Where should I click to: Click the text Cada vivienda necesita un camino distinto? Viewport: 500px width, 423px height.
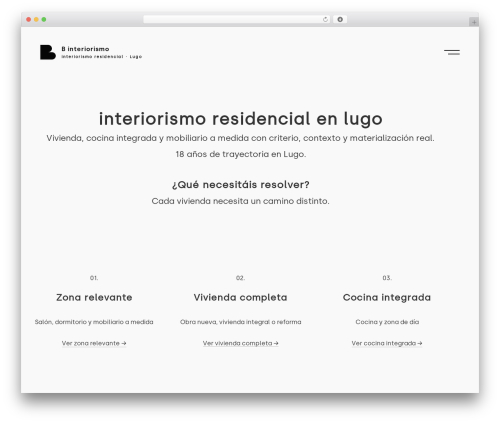click(x=240, y=201)
